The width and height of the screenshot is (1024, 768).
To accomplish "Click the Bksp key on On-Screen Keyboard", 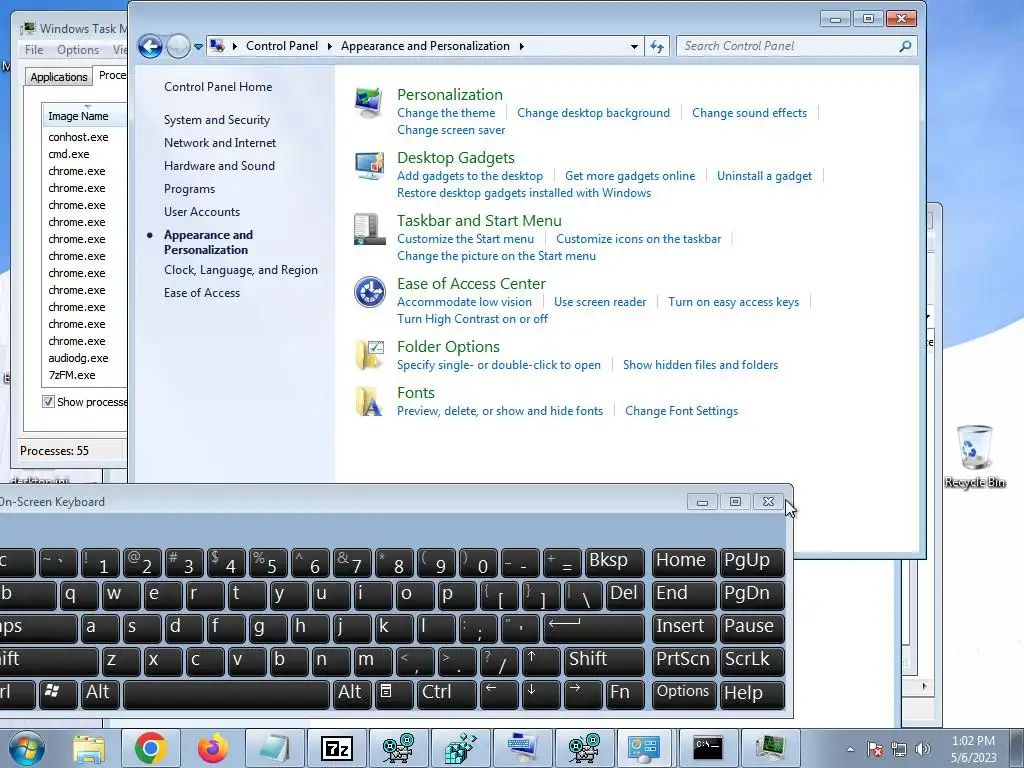I will click(x=614, y=562).
